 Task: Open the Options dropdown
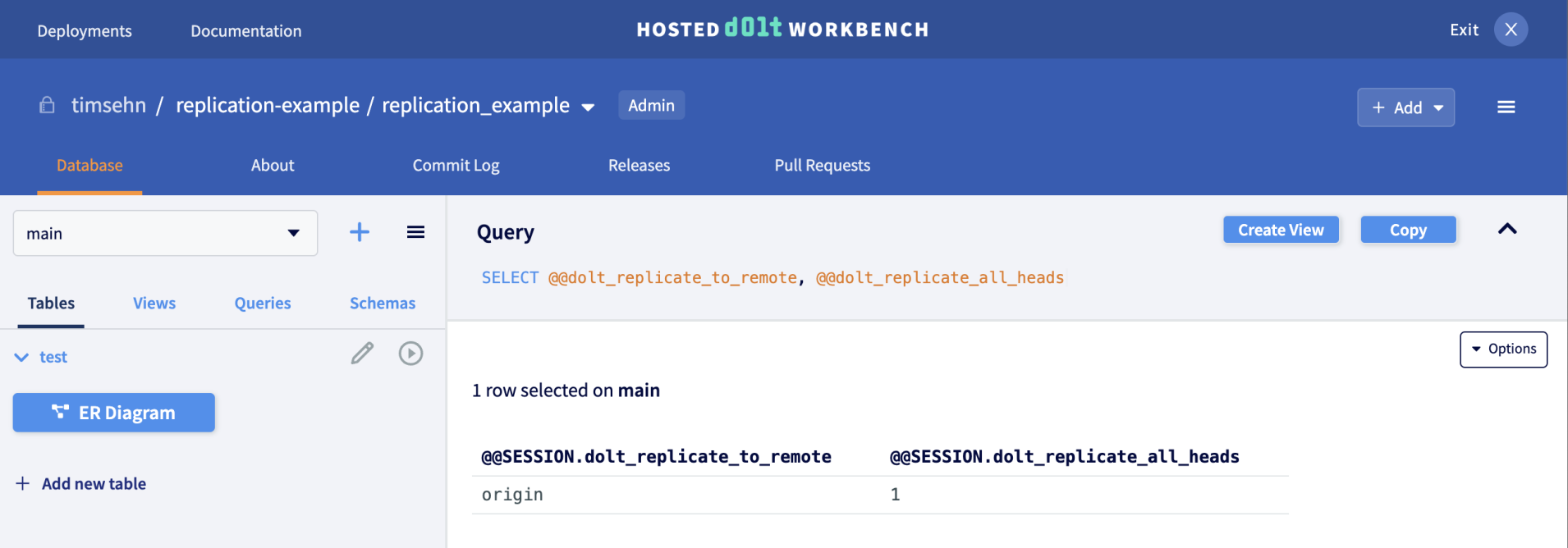(1503, 349)
